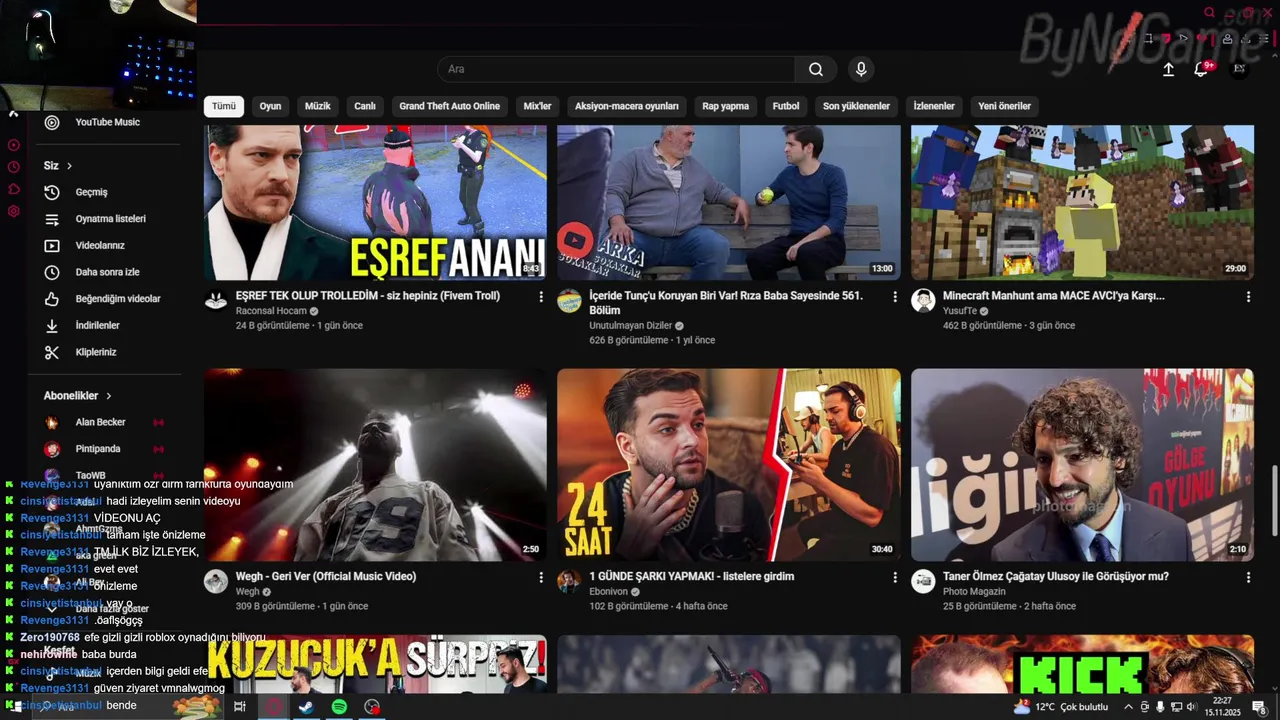This screenshot has height=720, width=1280.
Task: Select the Yeni öneriler chip
Action: (x=1004, y=106)
